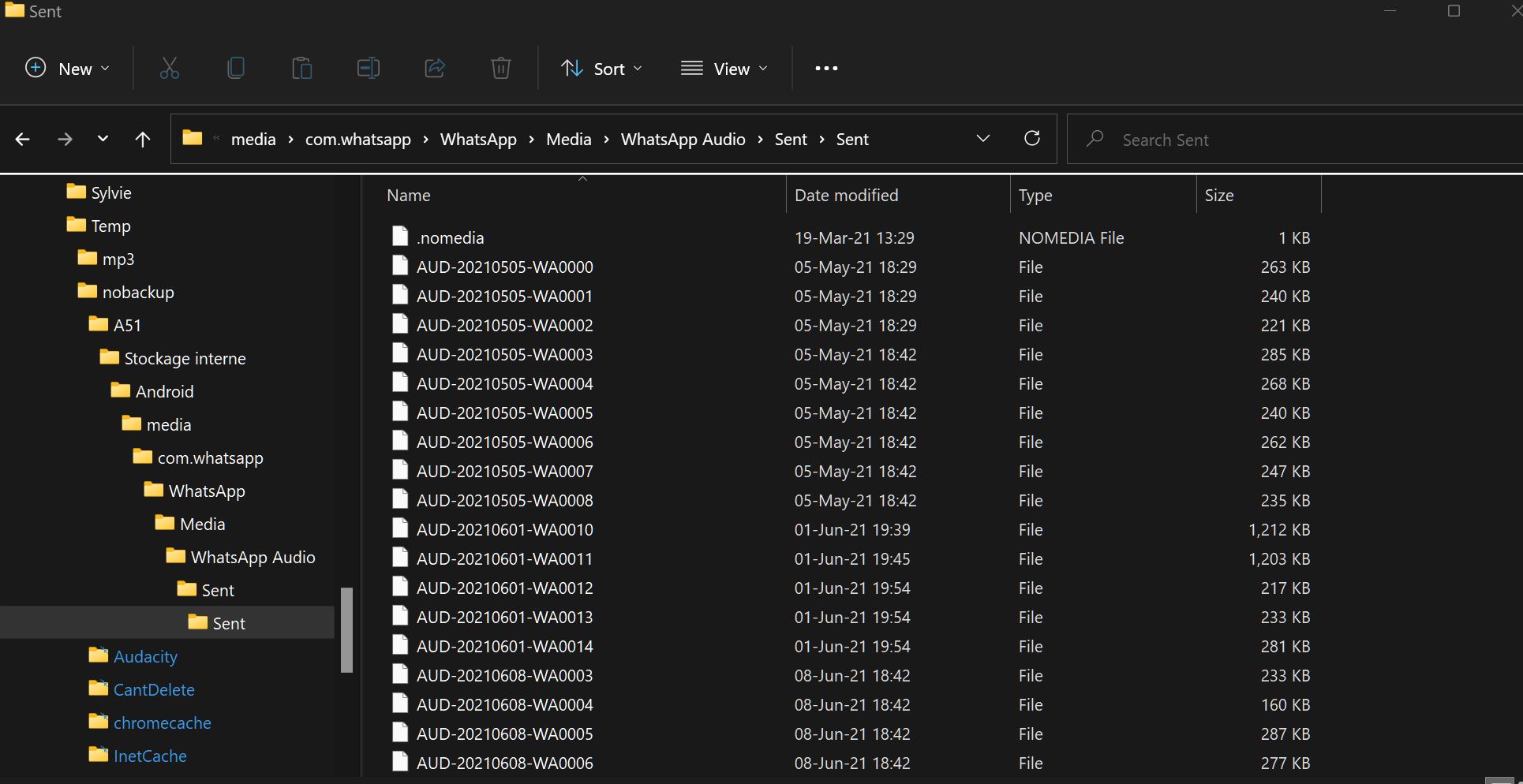Click the Search Sent input field
Screen dimensions: 1523x784
click(x=1295, y=140)
